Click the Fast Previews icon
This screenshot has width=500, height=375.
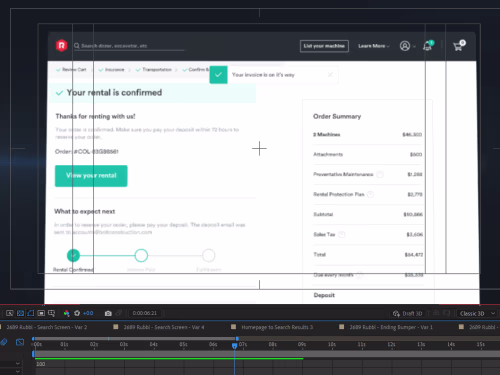[x=10, y=313]
